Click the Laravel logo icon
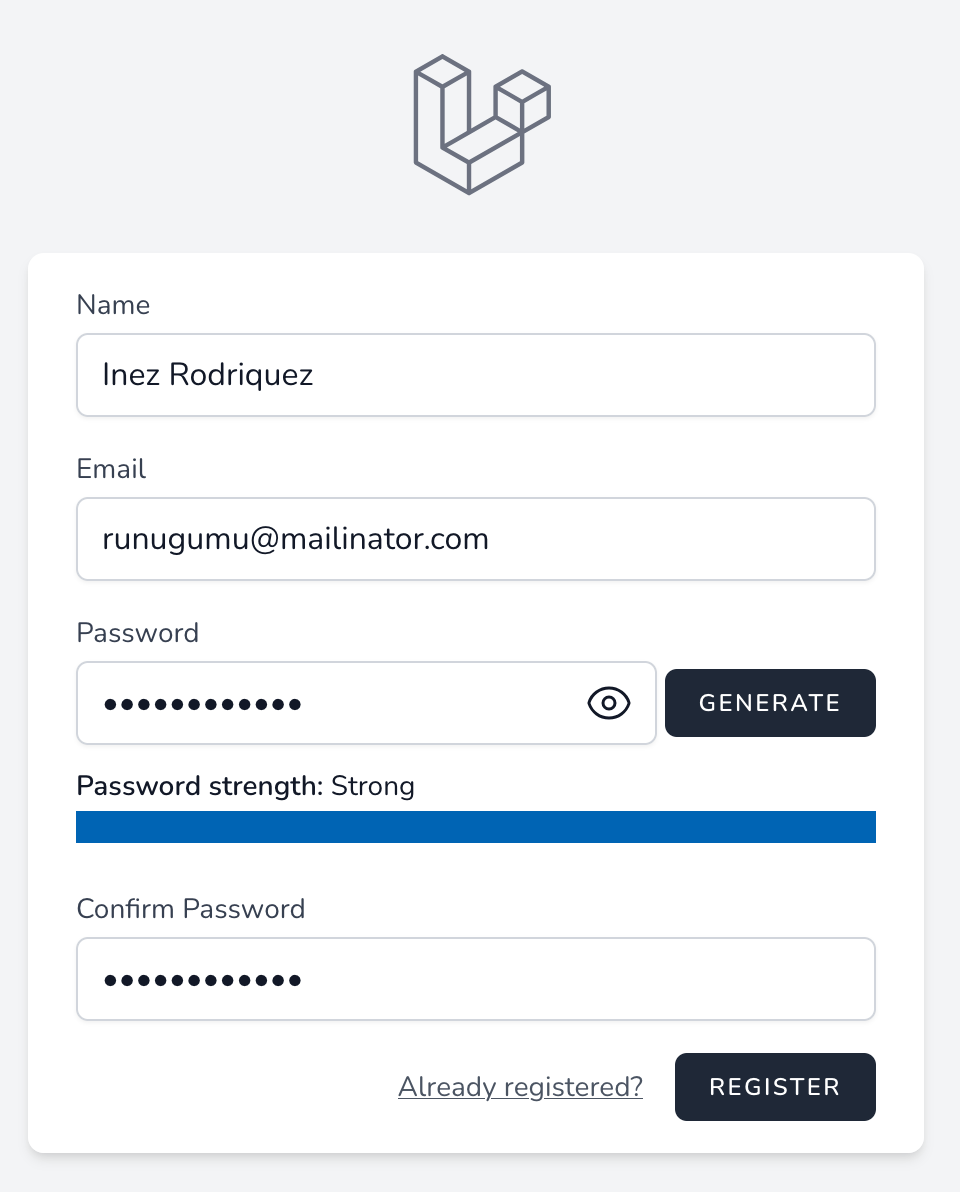Screen dimensions: 960x1192 (481, 125)
